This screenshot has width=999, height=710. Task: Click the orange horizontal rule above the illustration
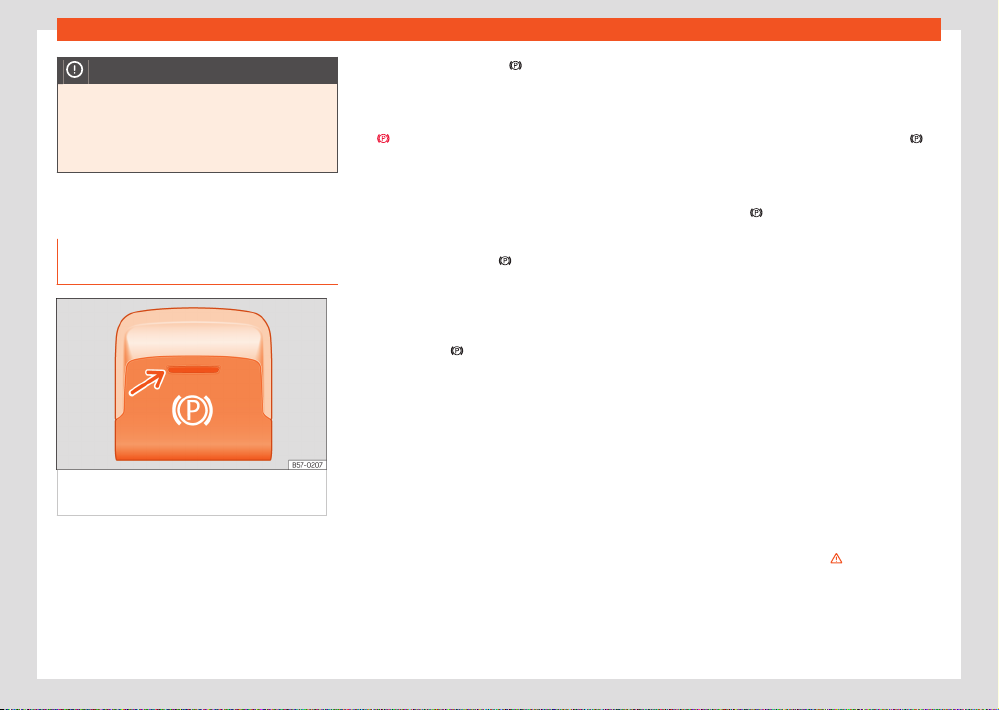point(197,285)
